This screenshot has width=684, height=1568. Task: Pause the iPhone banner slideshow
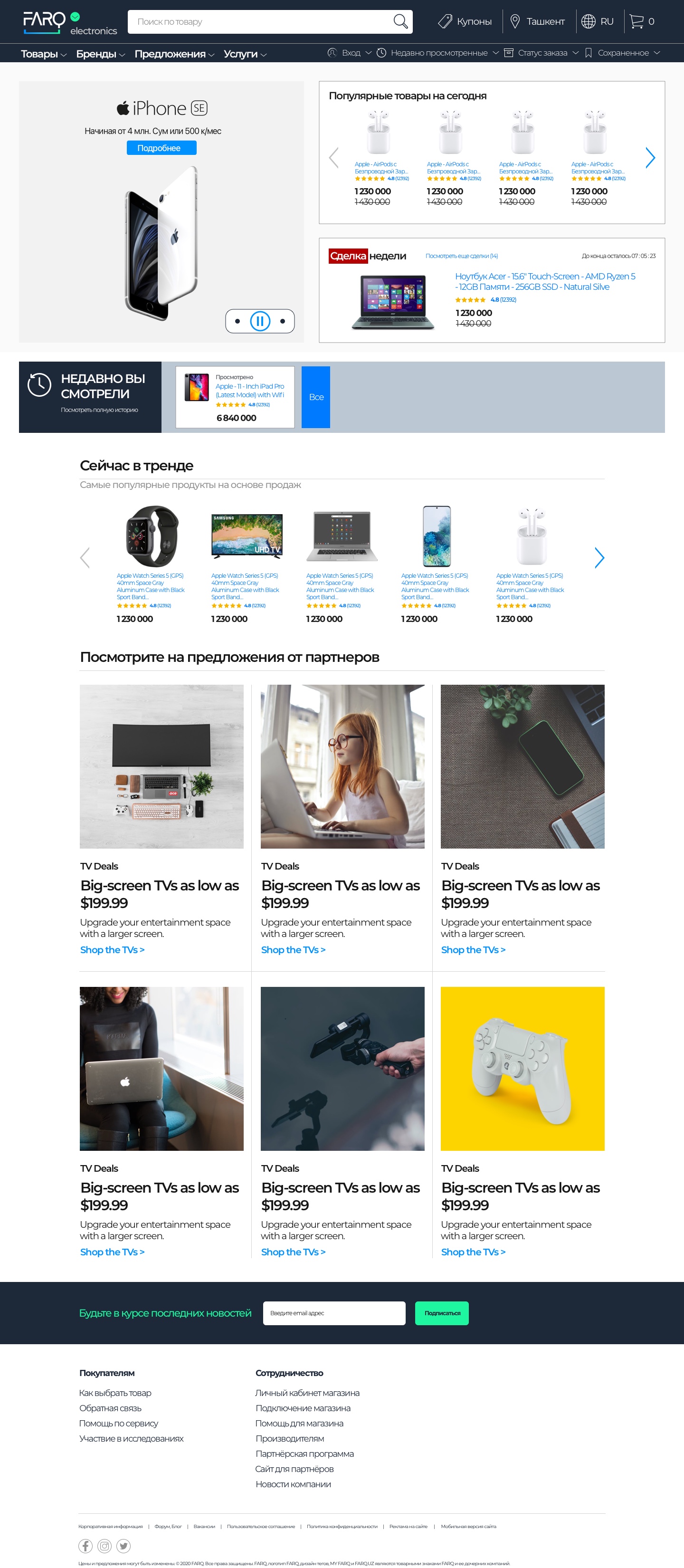click(x=260, y=321)
